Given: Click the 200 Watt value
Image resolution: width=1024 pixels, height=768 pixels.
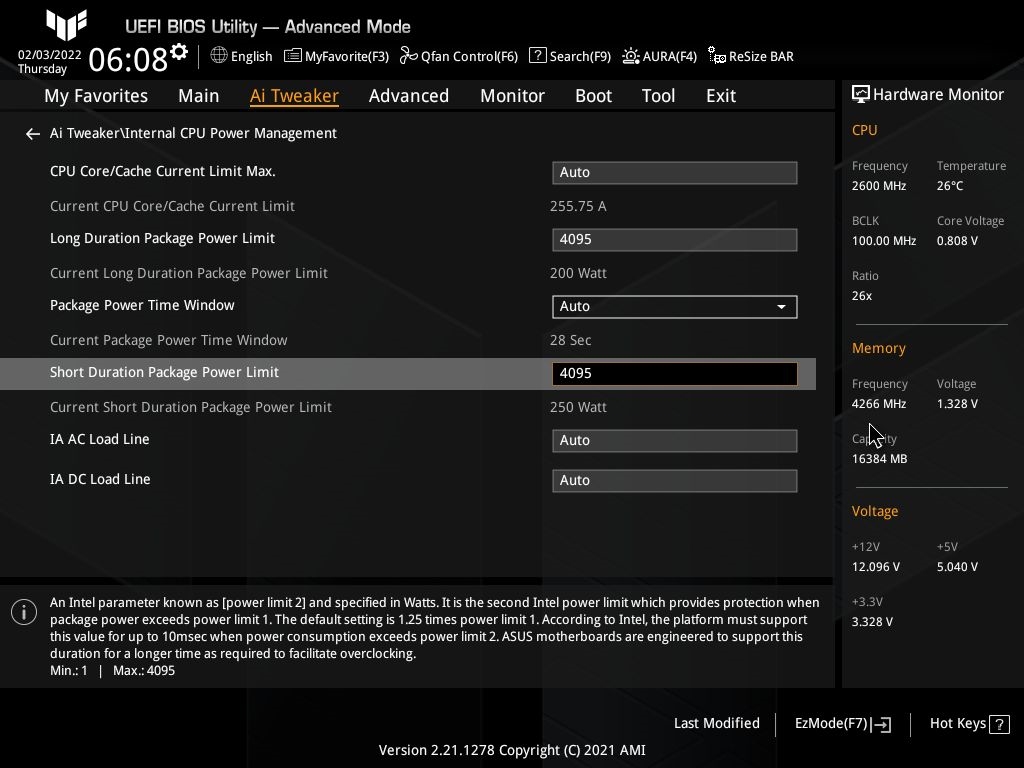Looking at the screenshot, I should (578, 274).
